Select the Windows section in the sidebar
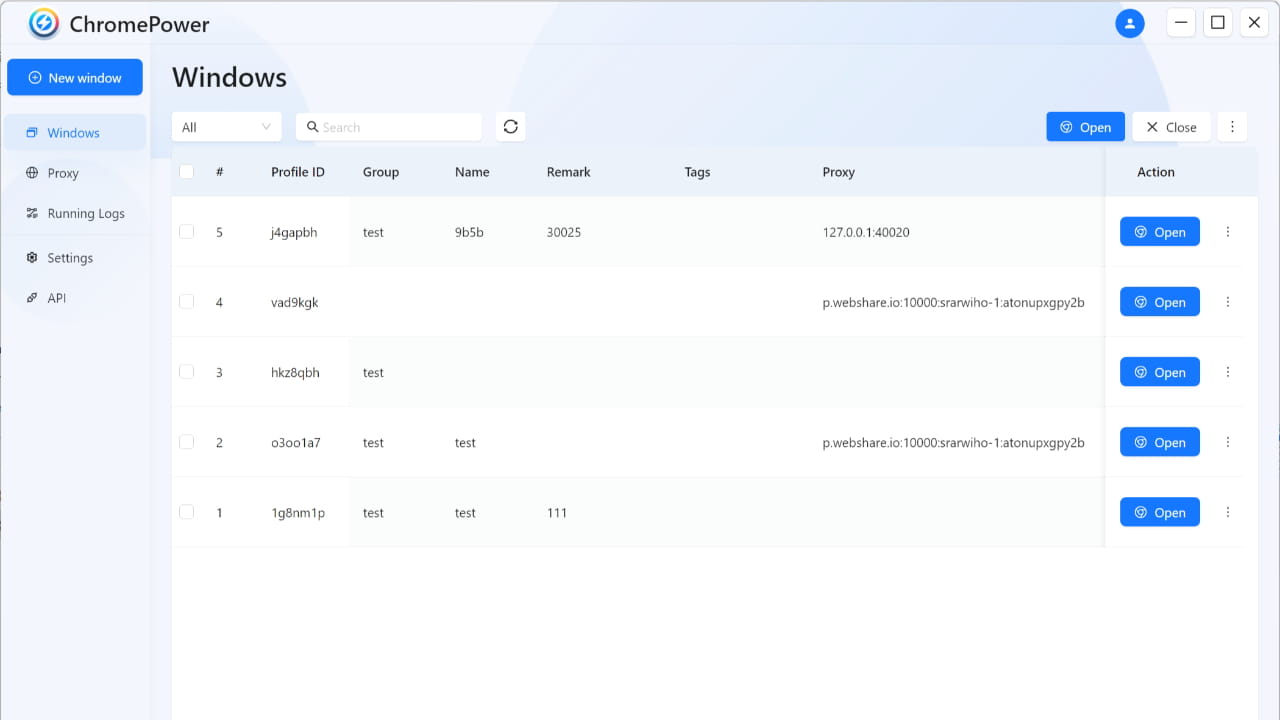 pos(73,132)
